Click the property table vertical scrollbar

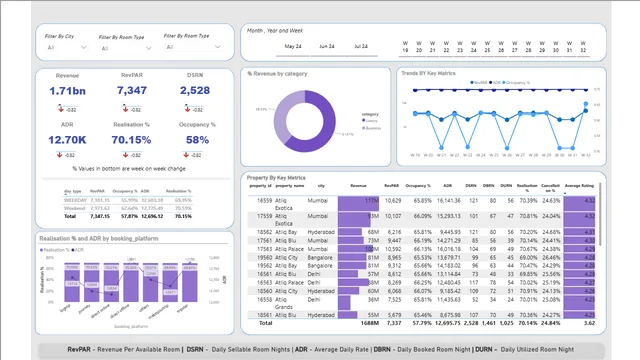(x=600, y=214)
